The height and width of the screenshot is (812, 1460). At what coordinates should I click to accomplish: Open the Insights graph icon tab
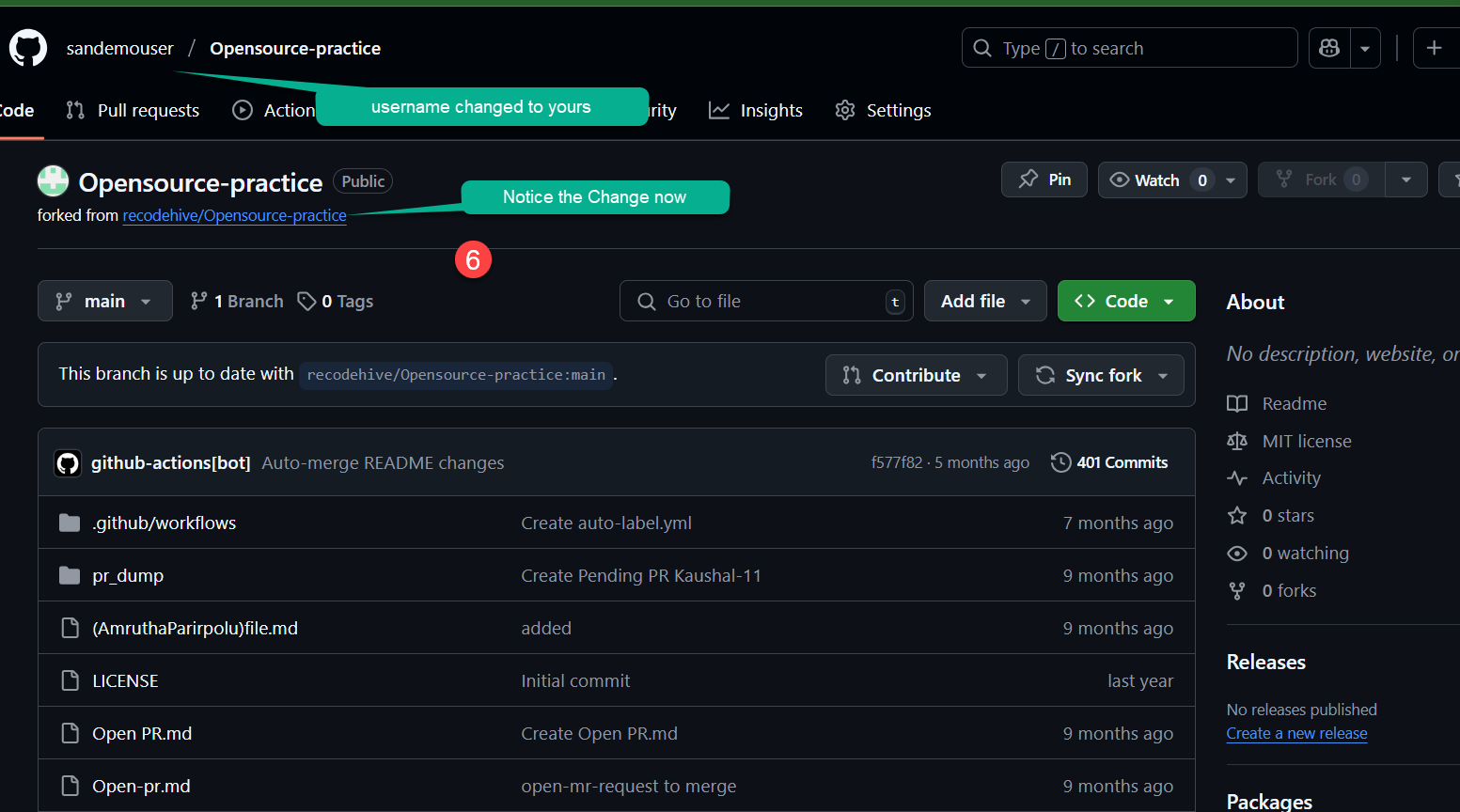[x=719, y=110]
